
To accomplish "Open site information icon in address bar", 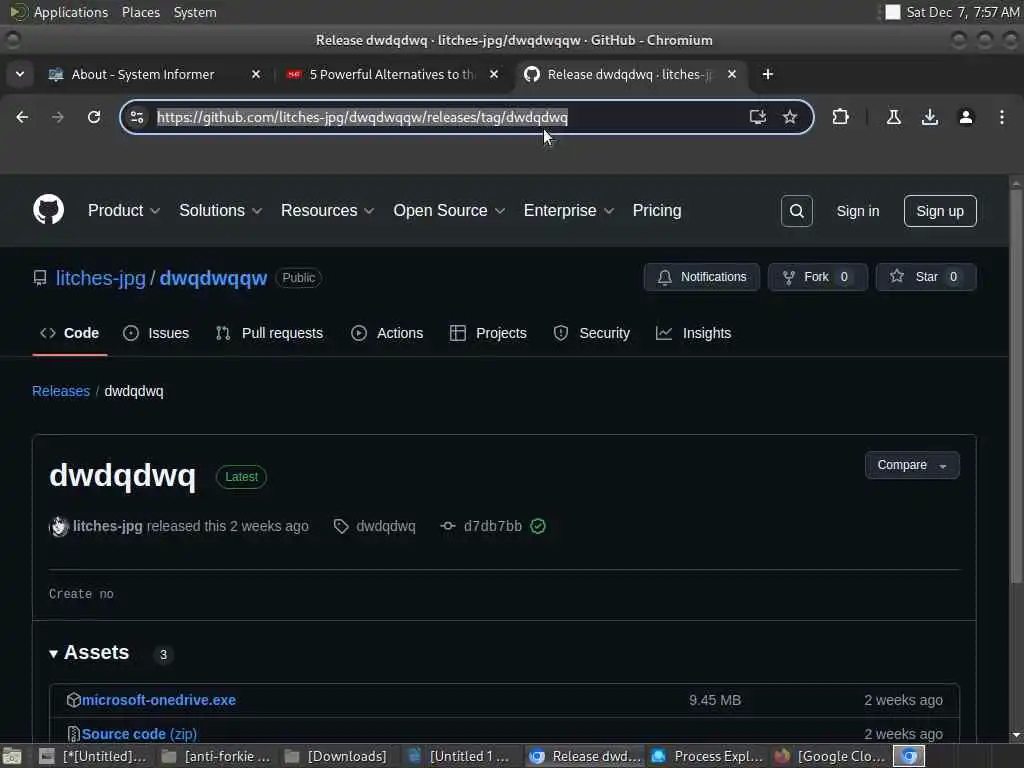I will click(x=137, y=117).
